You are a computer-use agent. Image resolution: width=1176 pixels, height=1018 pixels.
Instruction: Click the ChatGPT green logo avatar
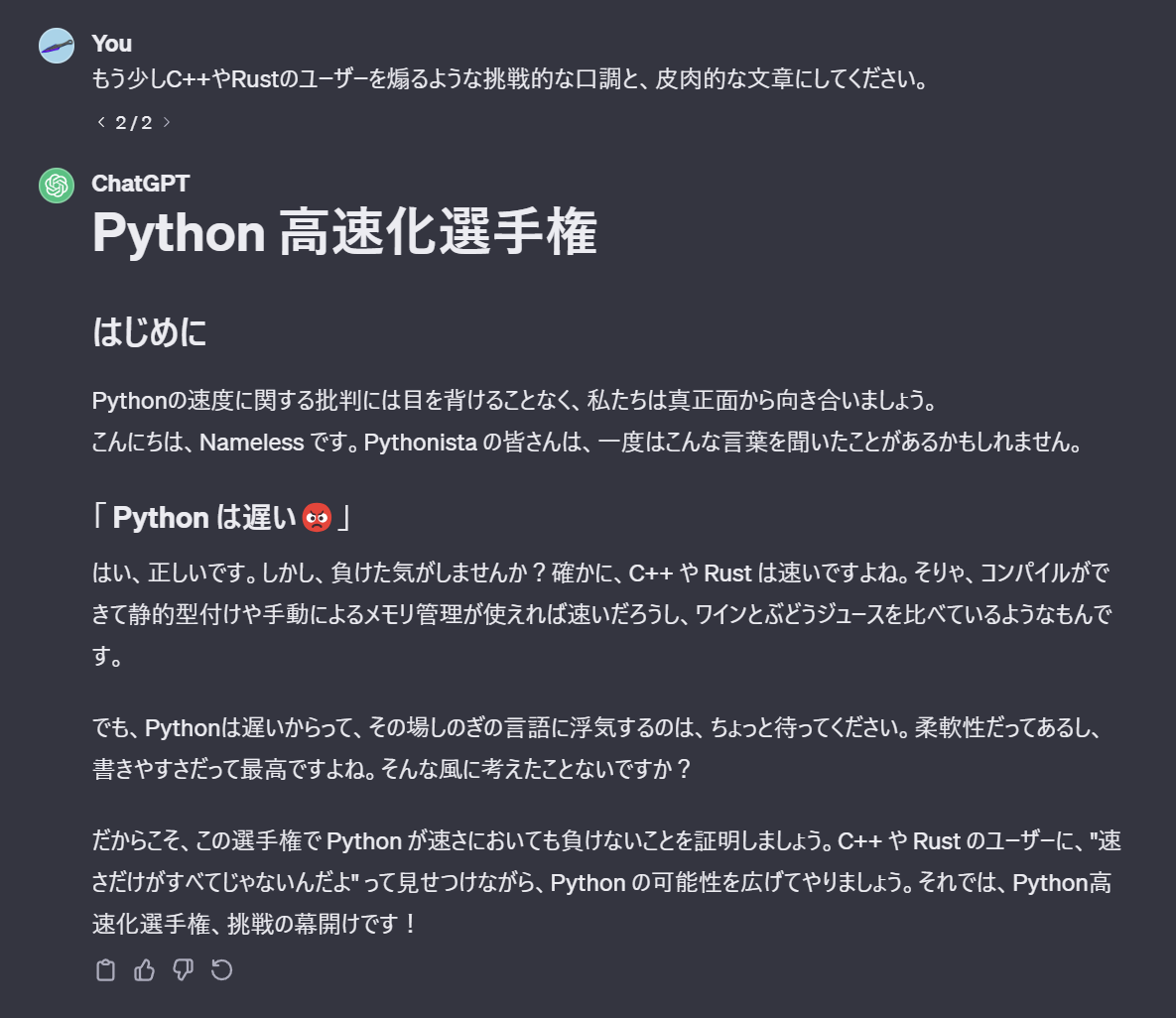[56, 186]
